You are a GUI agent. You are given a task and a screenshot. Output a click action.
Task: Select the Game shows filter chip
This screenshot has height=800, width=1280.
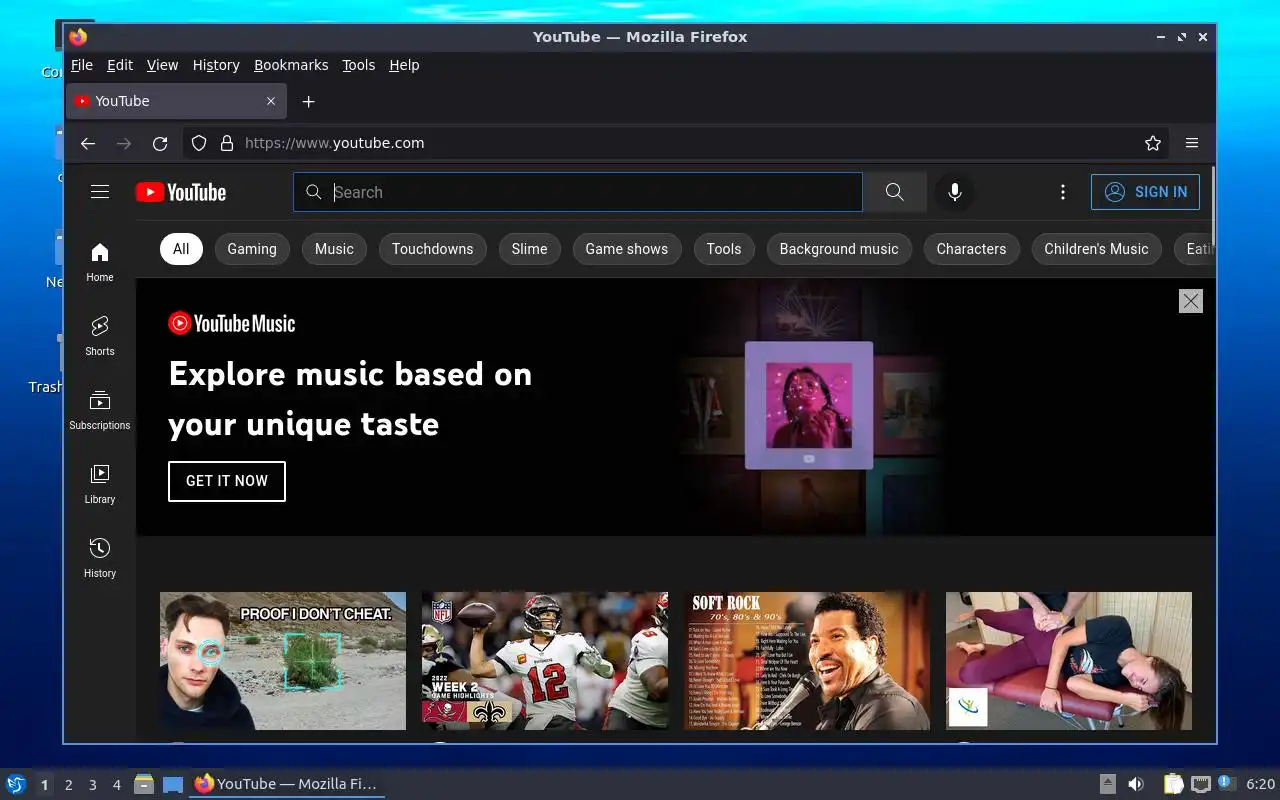627,249
